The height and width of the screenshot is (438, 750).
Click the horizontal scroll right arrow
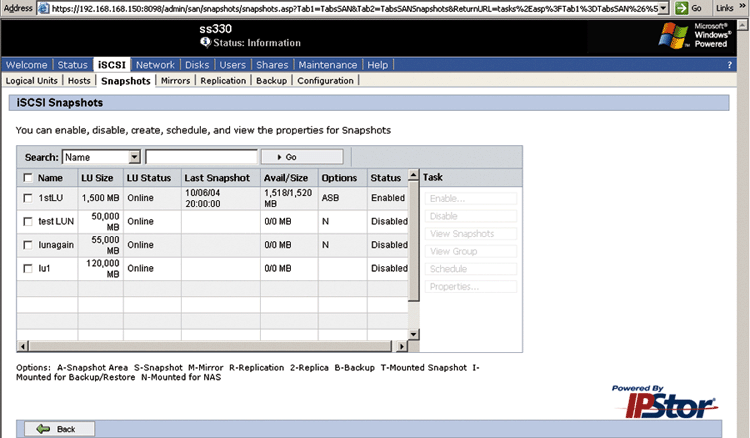tap(402, 346)
